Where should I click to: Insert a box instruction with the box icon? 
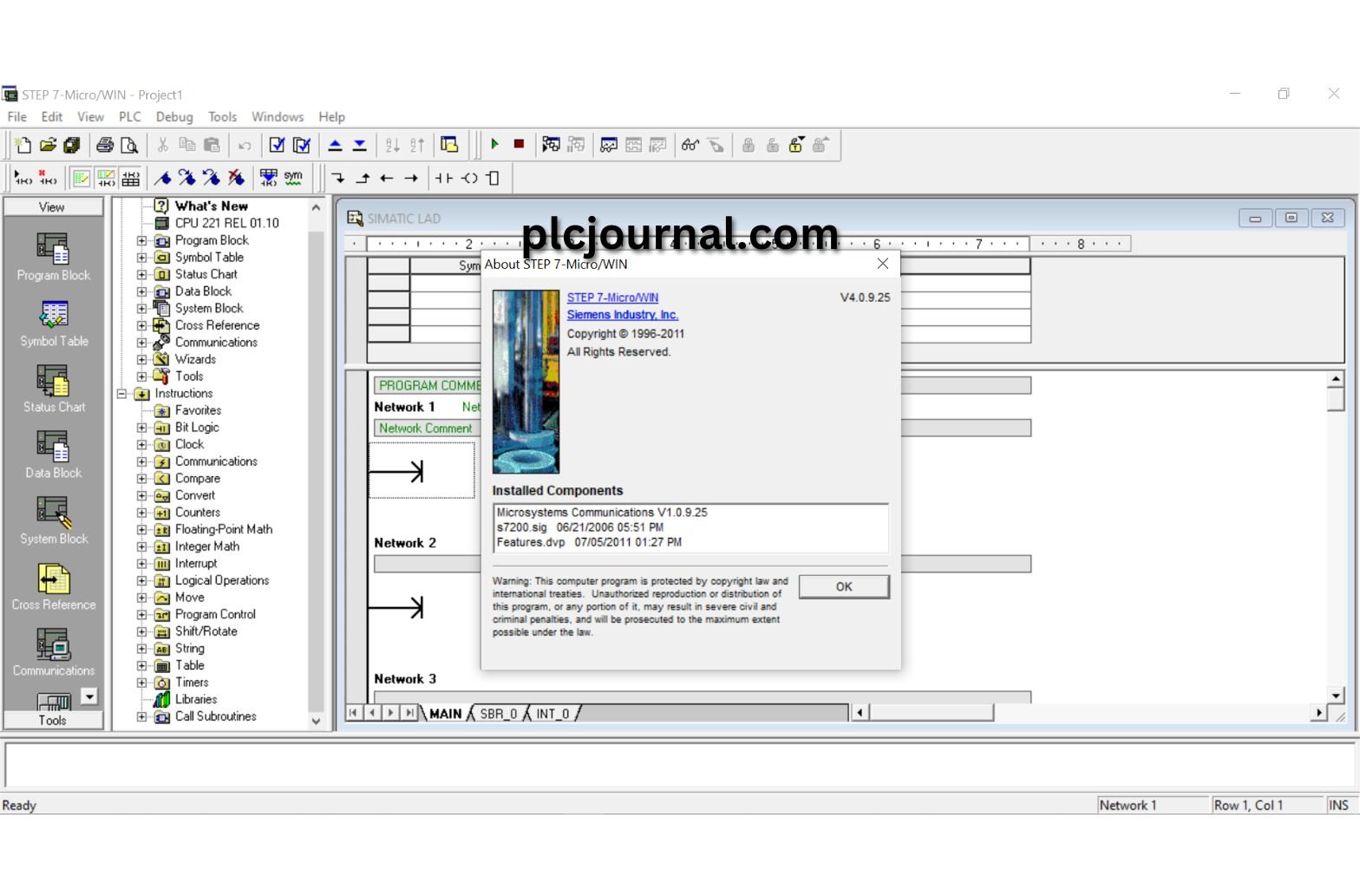pyautogui.click(x=493, y=178)
